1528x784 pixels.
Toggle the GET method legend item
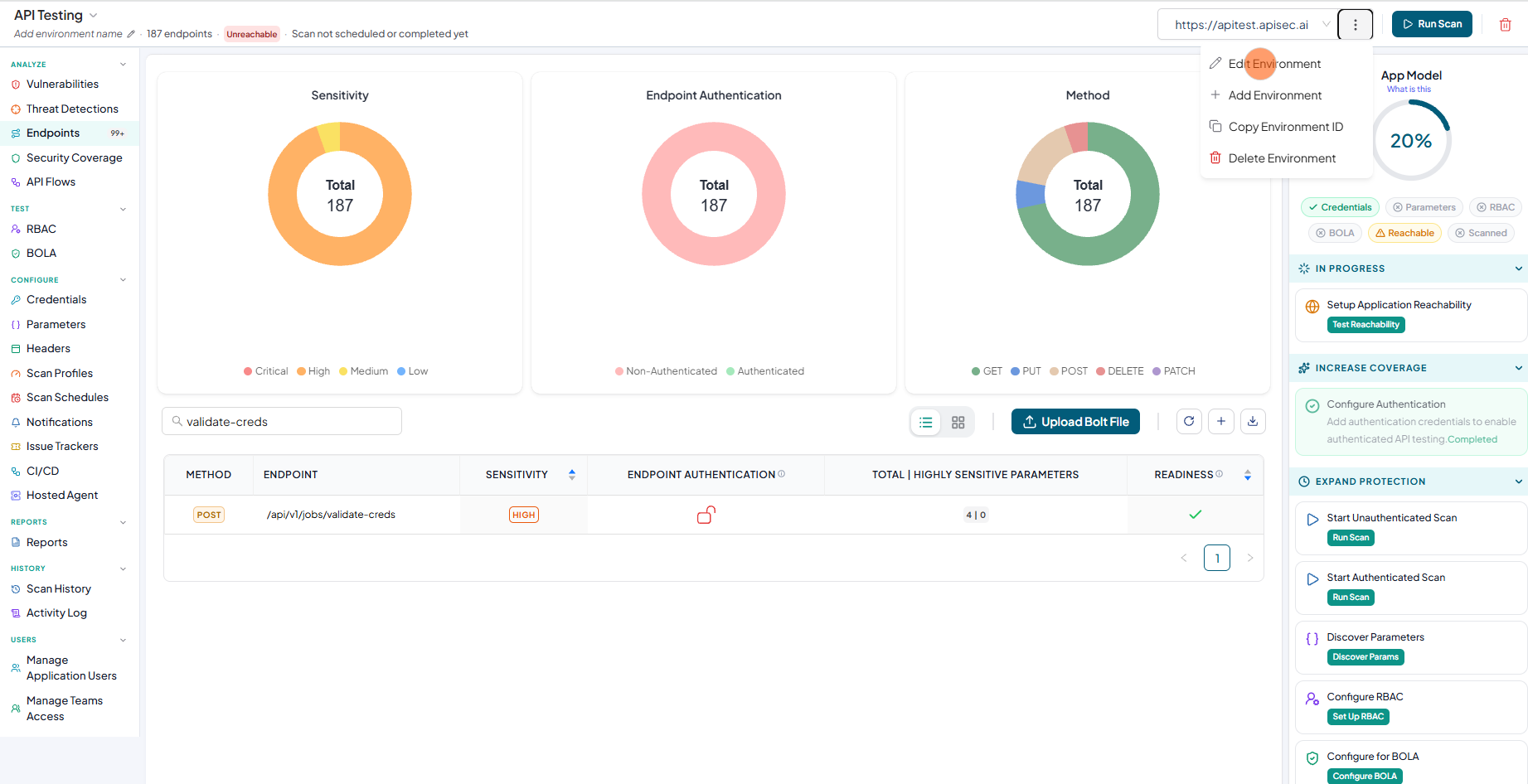987,371
